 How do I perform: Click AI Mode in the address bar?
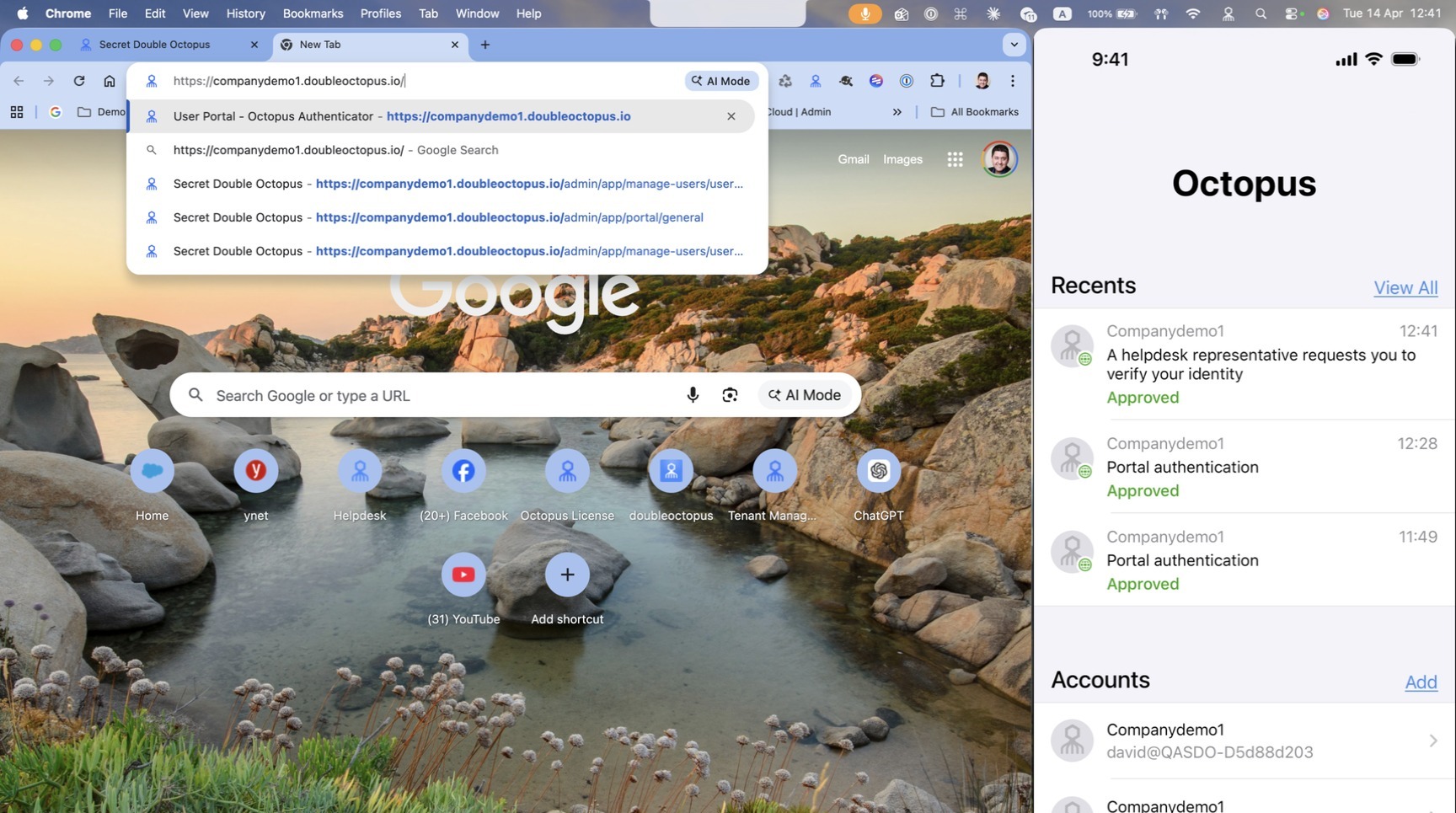721,81
